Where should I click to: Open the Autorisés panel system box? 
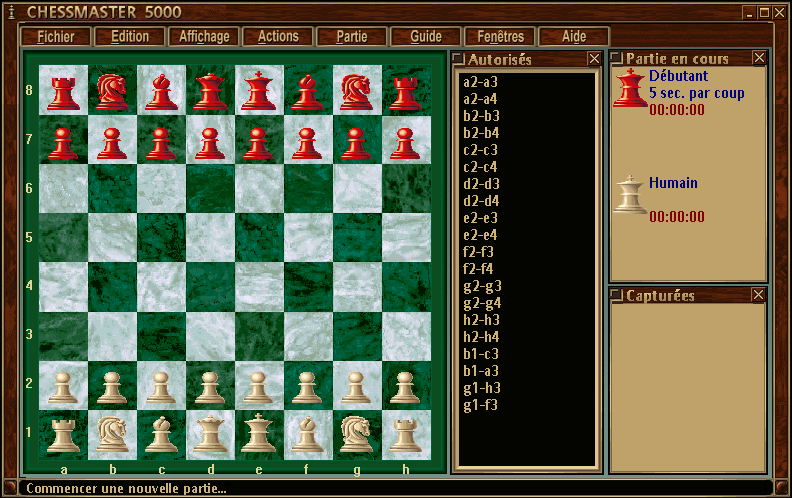(x=458, y=59)
